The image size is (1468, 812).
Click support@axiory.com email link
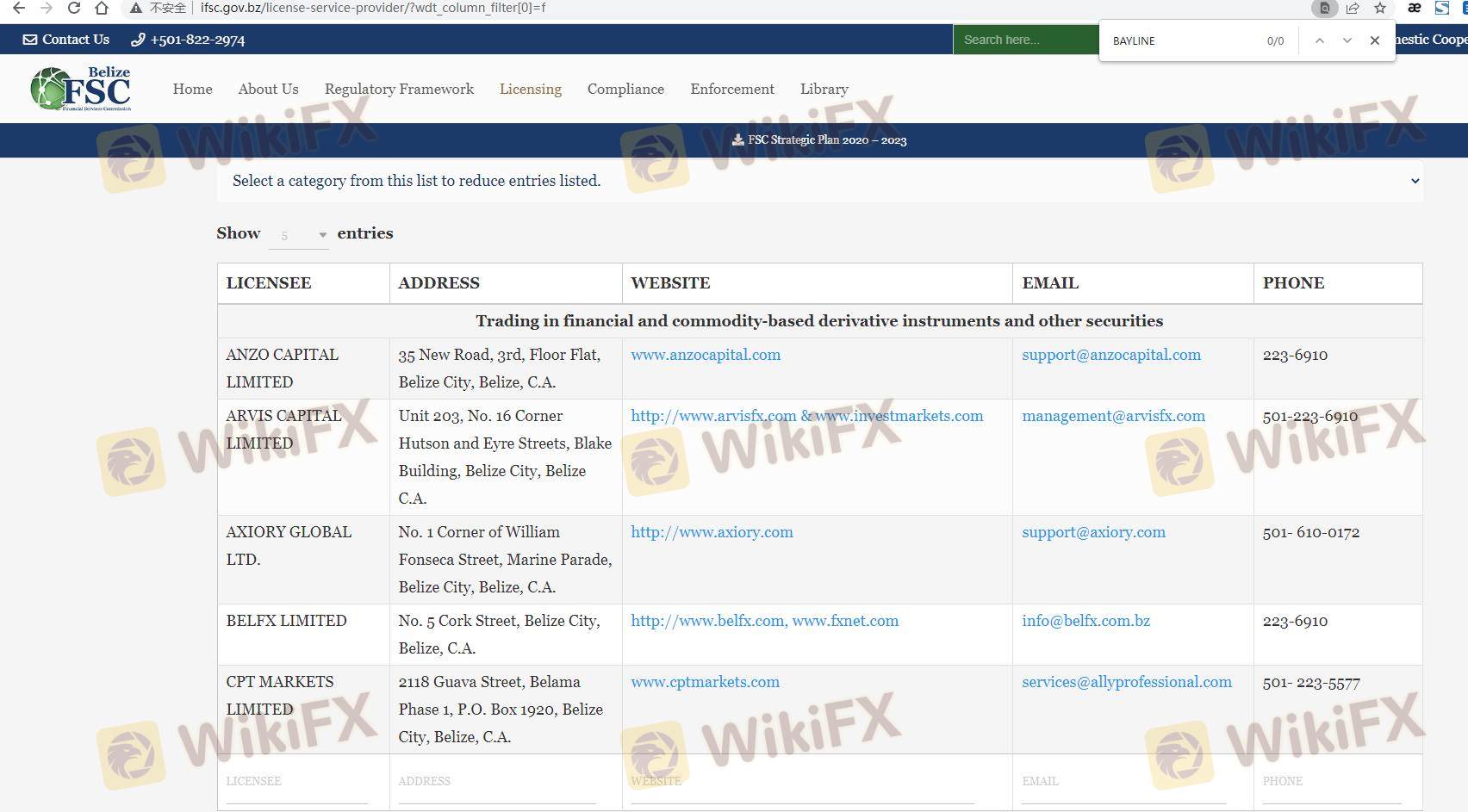pyautogui.click(x=1093, y=532)
